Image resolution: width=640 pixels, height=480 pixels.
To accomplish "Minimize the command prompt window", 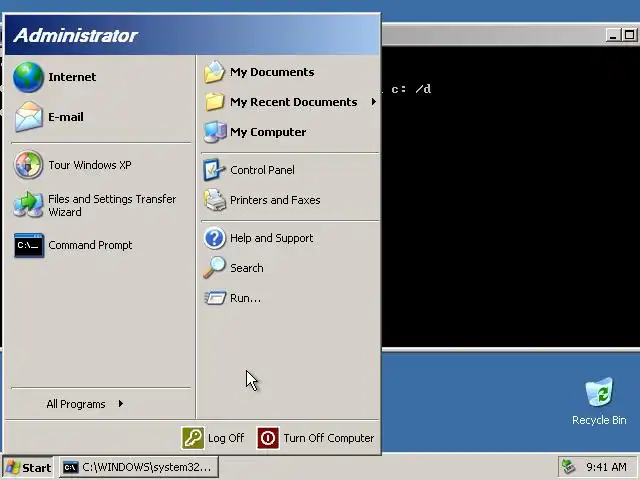I will click(x=612, y=35).
